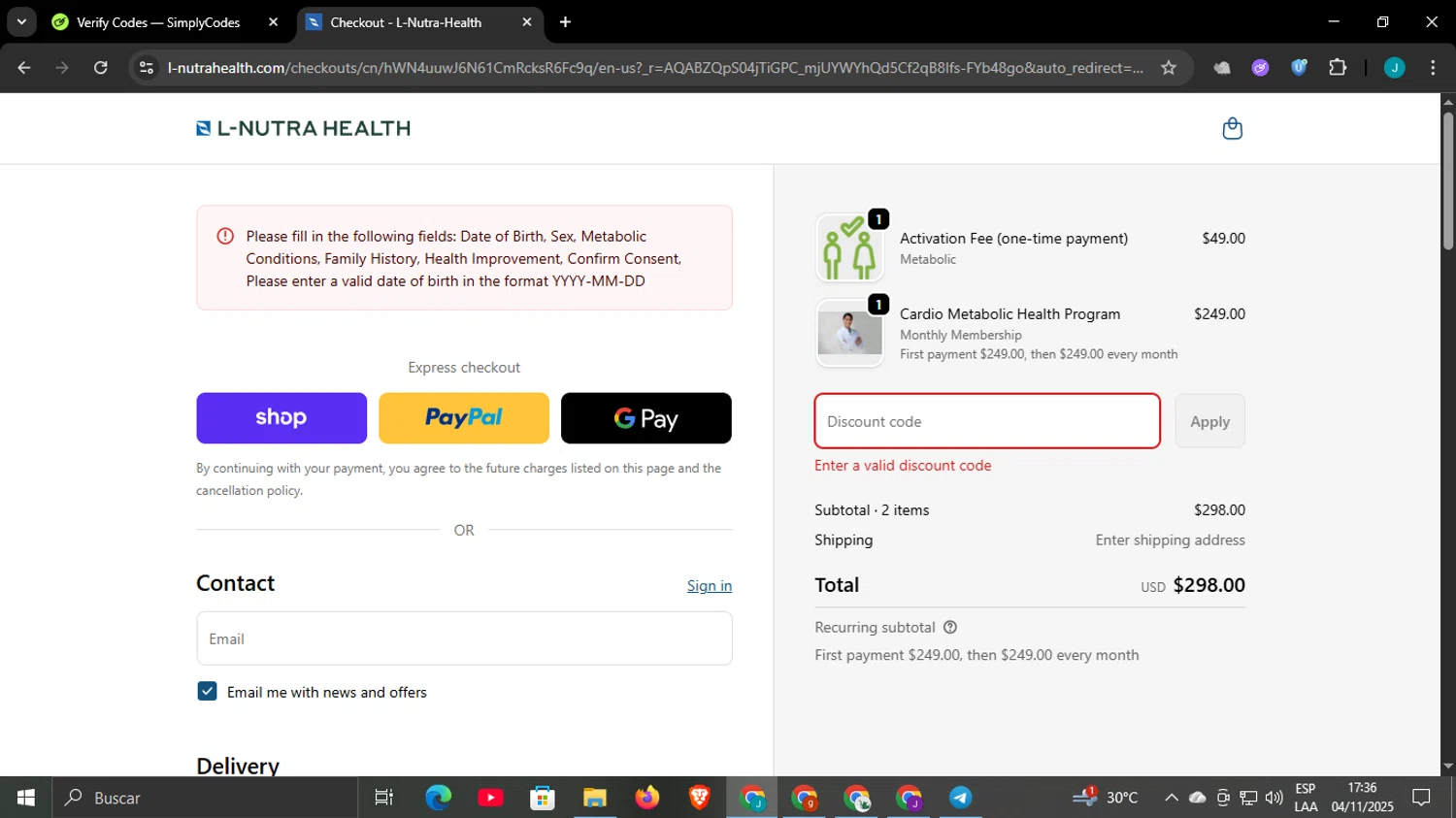The image size is (1456, 818).
Task: Pay with the Shop Pay button
Action: click(281, 418)
